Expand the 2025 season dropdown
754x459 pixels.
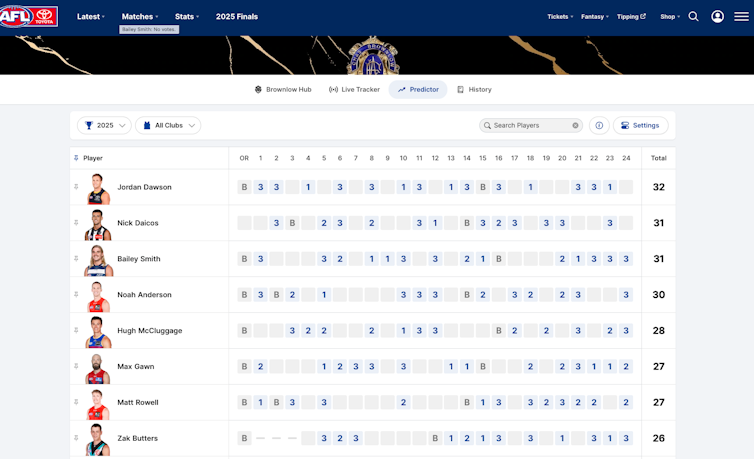tap(106, 125)
